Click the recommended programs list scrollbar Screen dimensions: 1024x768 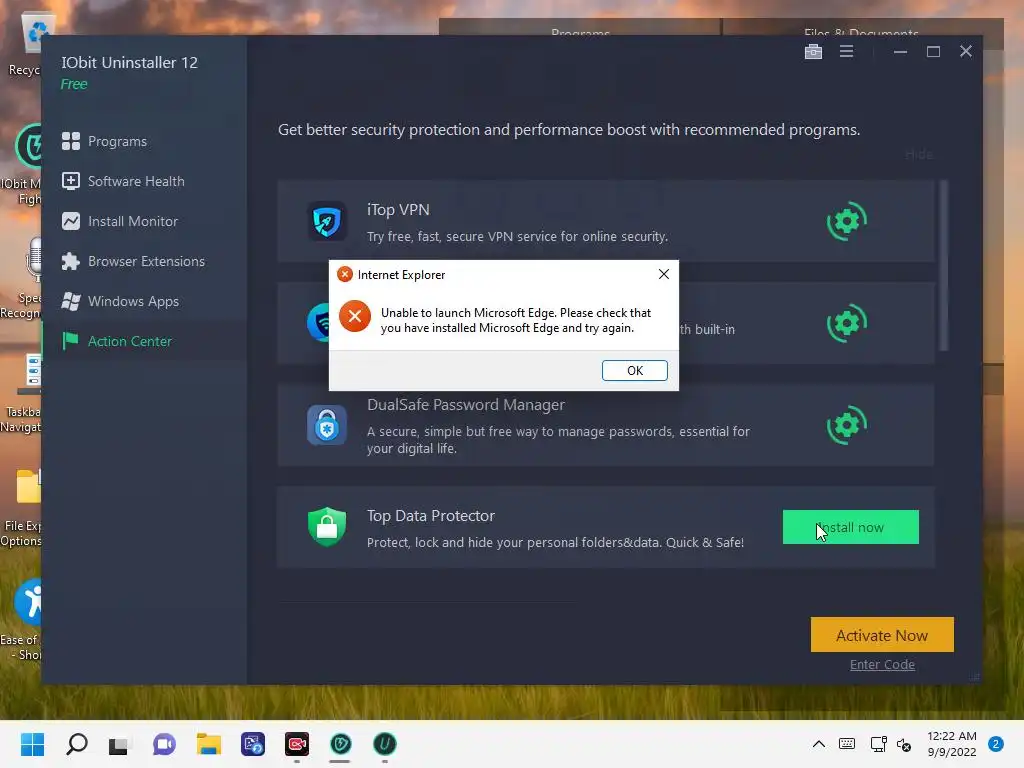(x=943, y=266)
